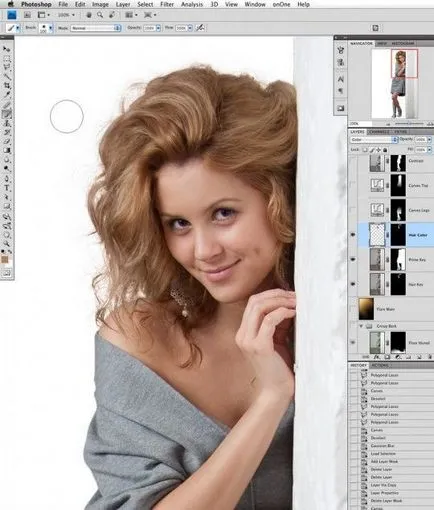
Task: Open the Filter menu
Action: (x=167, y=4)
